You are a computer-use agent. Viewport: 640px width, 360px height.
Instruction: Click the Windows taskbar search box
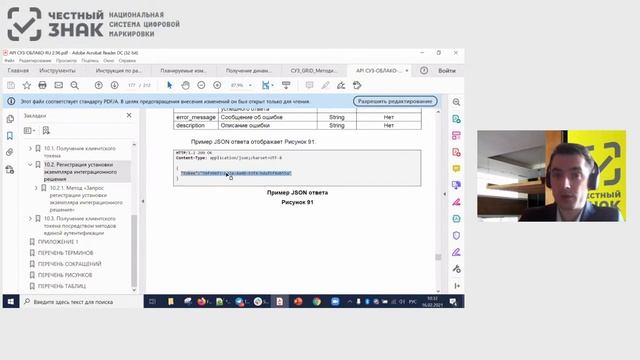pos(81,302)
